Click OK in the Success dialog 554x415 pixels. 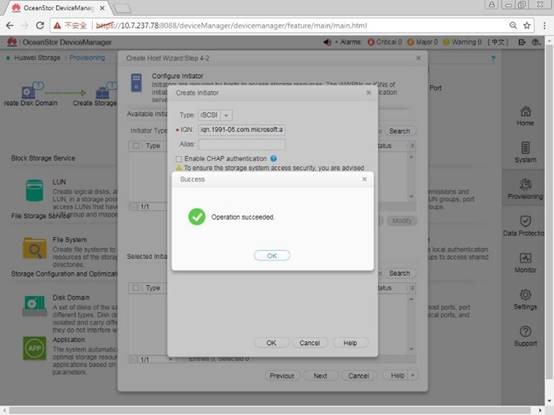(x=272, y=255)
